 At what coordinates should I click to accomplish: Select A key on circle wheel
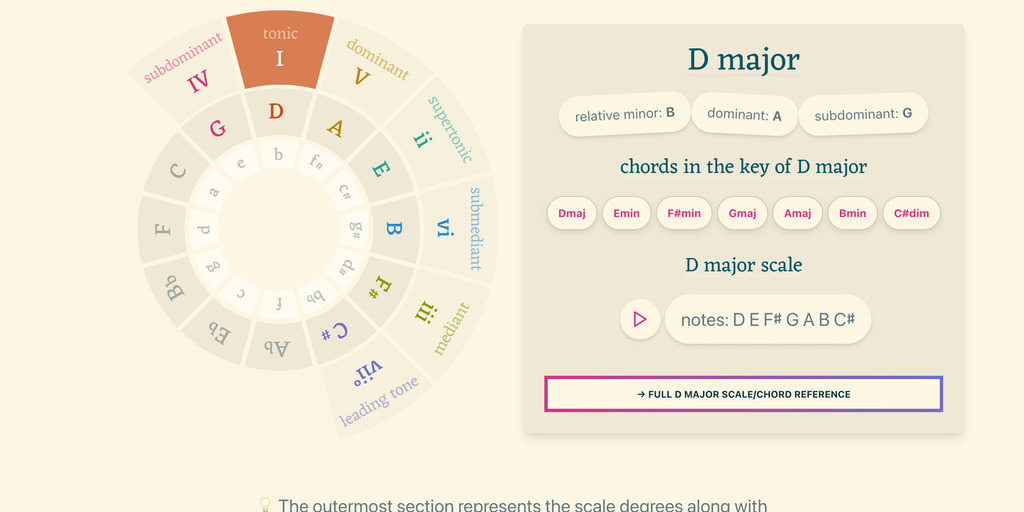coord(335,128)
